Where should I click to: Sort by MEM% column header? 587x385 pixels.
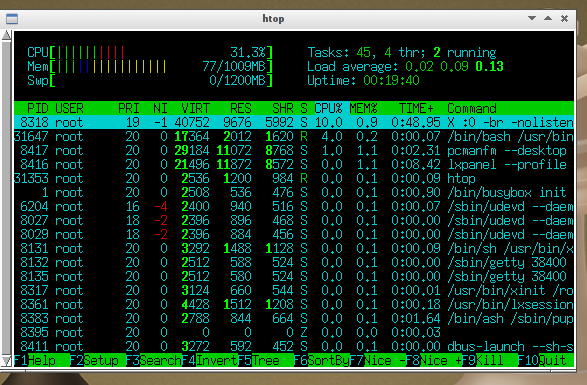tap(363, 109)
